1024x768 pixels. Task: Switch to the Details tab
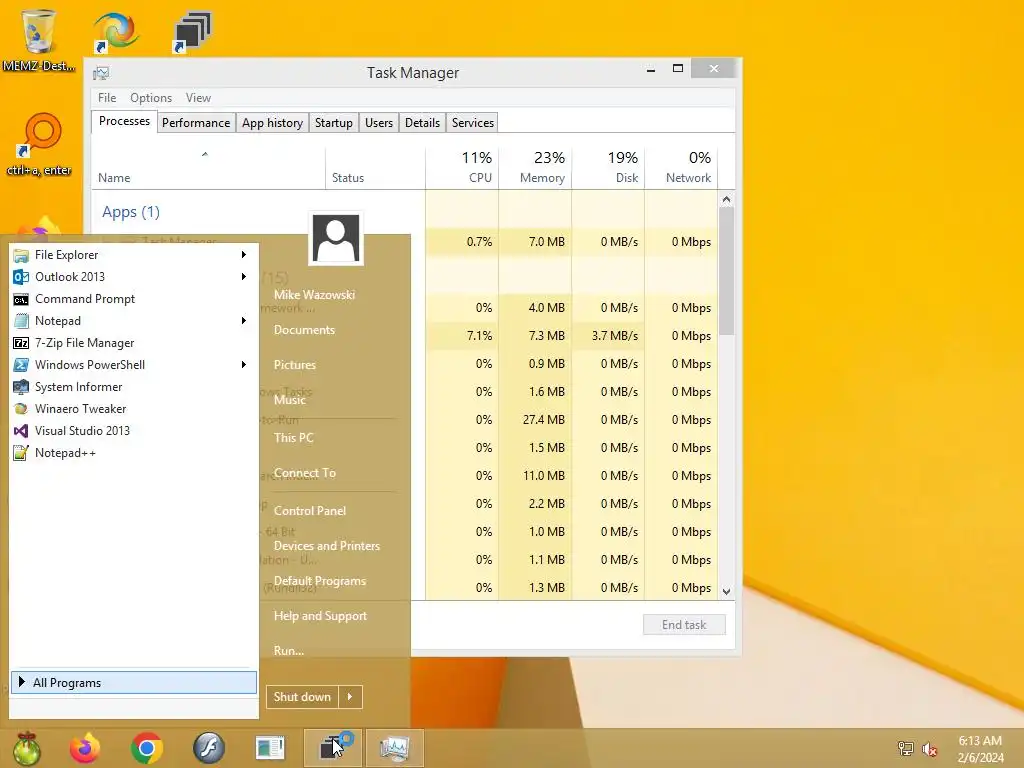[423, 123]
